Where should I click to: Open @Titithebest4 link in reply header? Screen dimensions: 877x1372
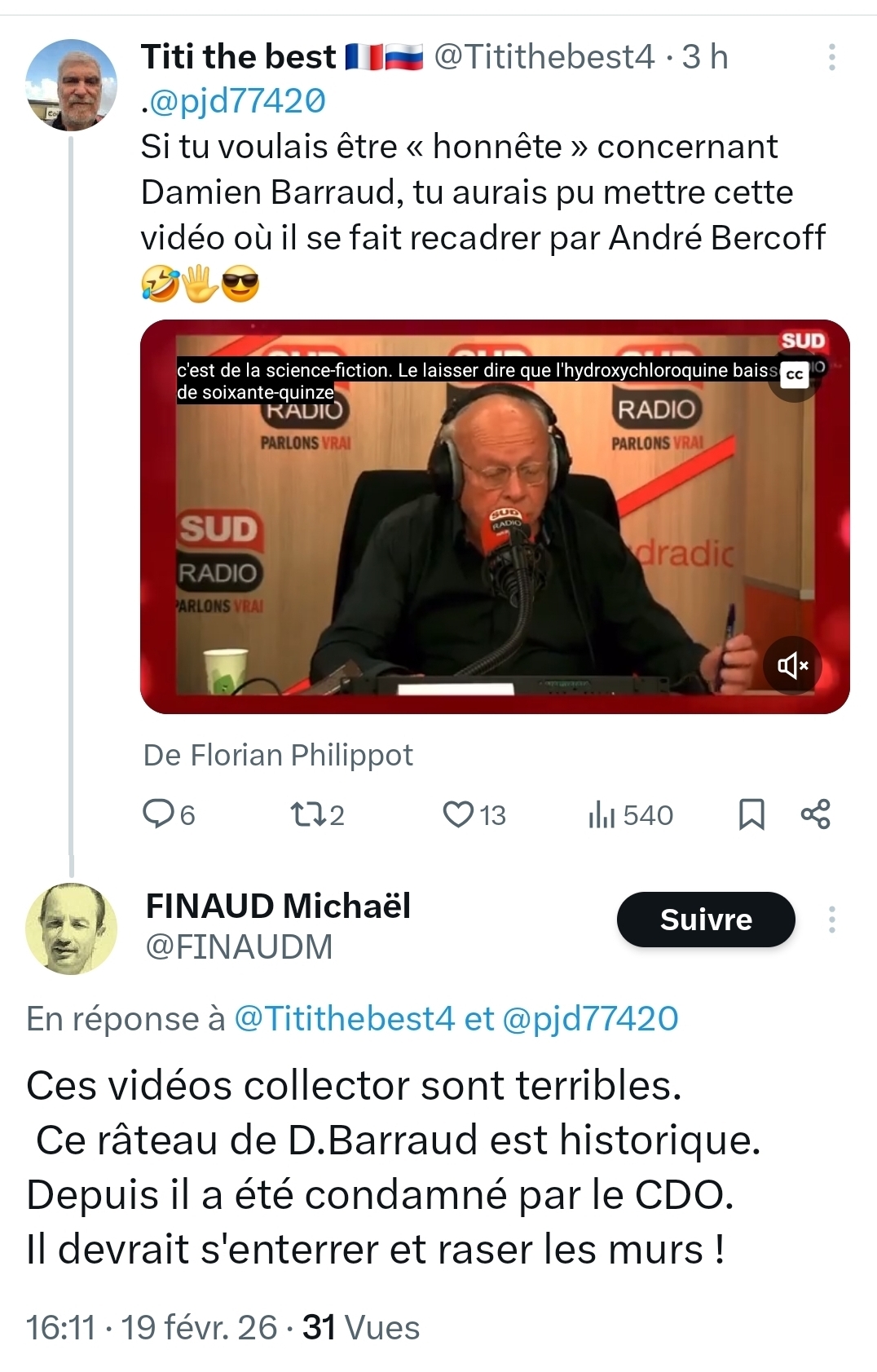tap(343, 1019)
